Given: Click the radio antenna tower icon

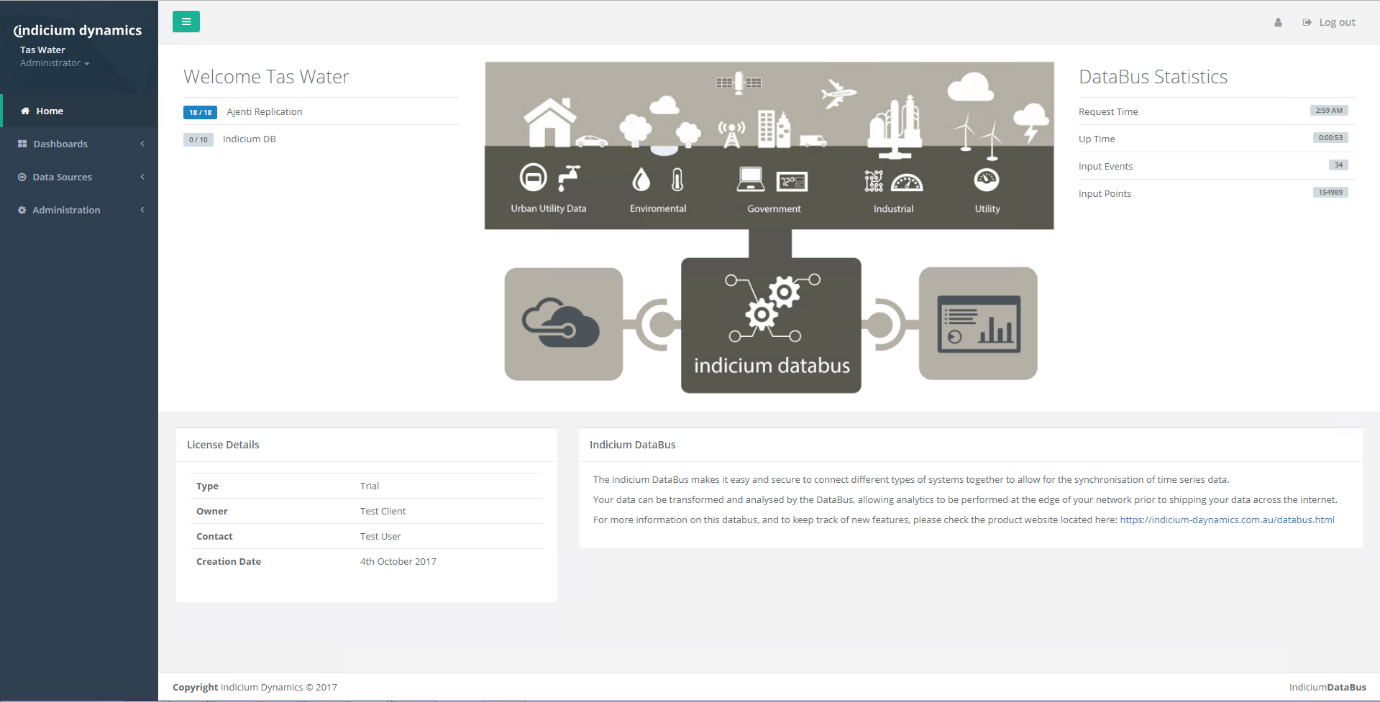Looking at the screenshot, I should [732, 134].
